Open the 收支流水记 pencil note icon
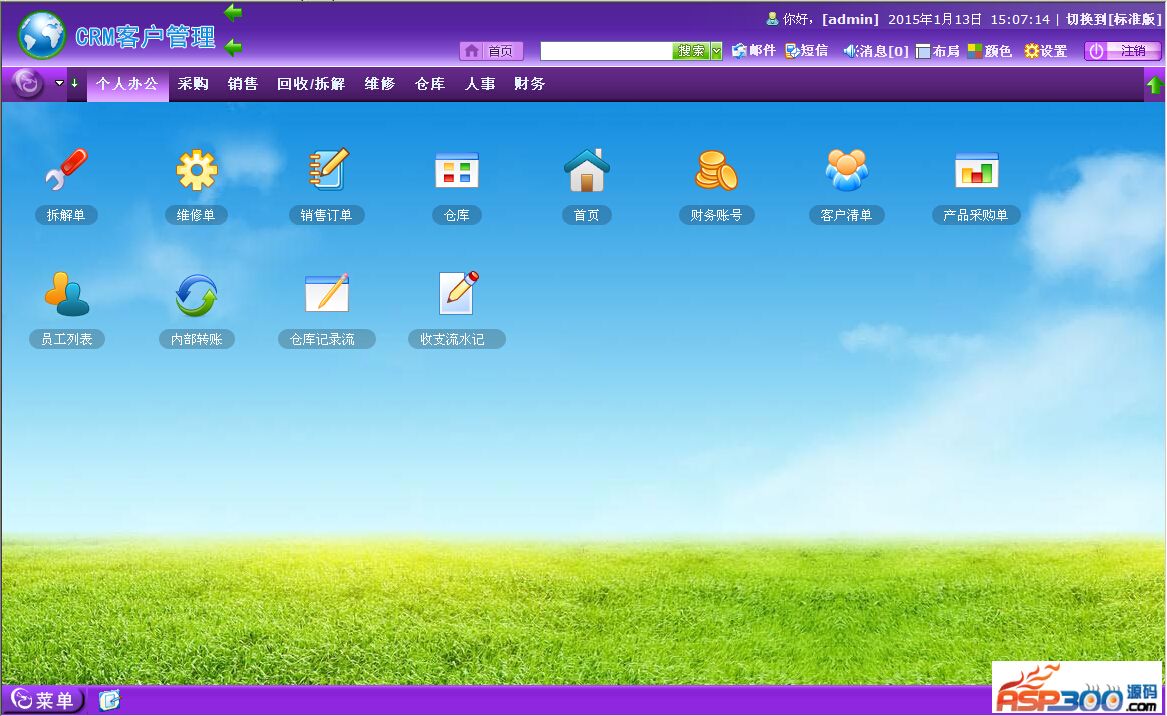The height and width of the screenshot is (716, 1167). (457, 295)
